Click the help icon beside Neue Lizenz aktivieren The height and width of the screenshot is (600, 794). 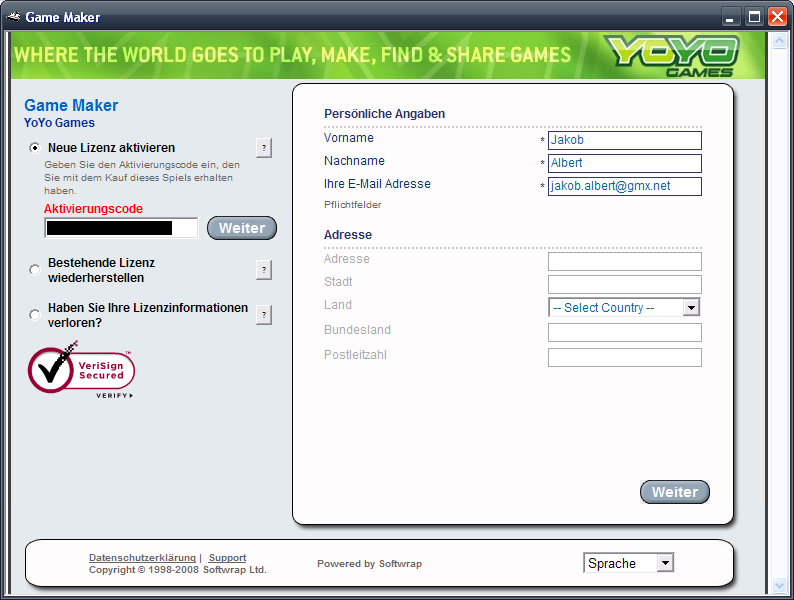[x=264, y=148]
